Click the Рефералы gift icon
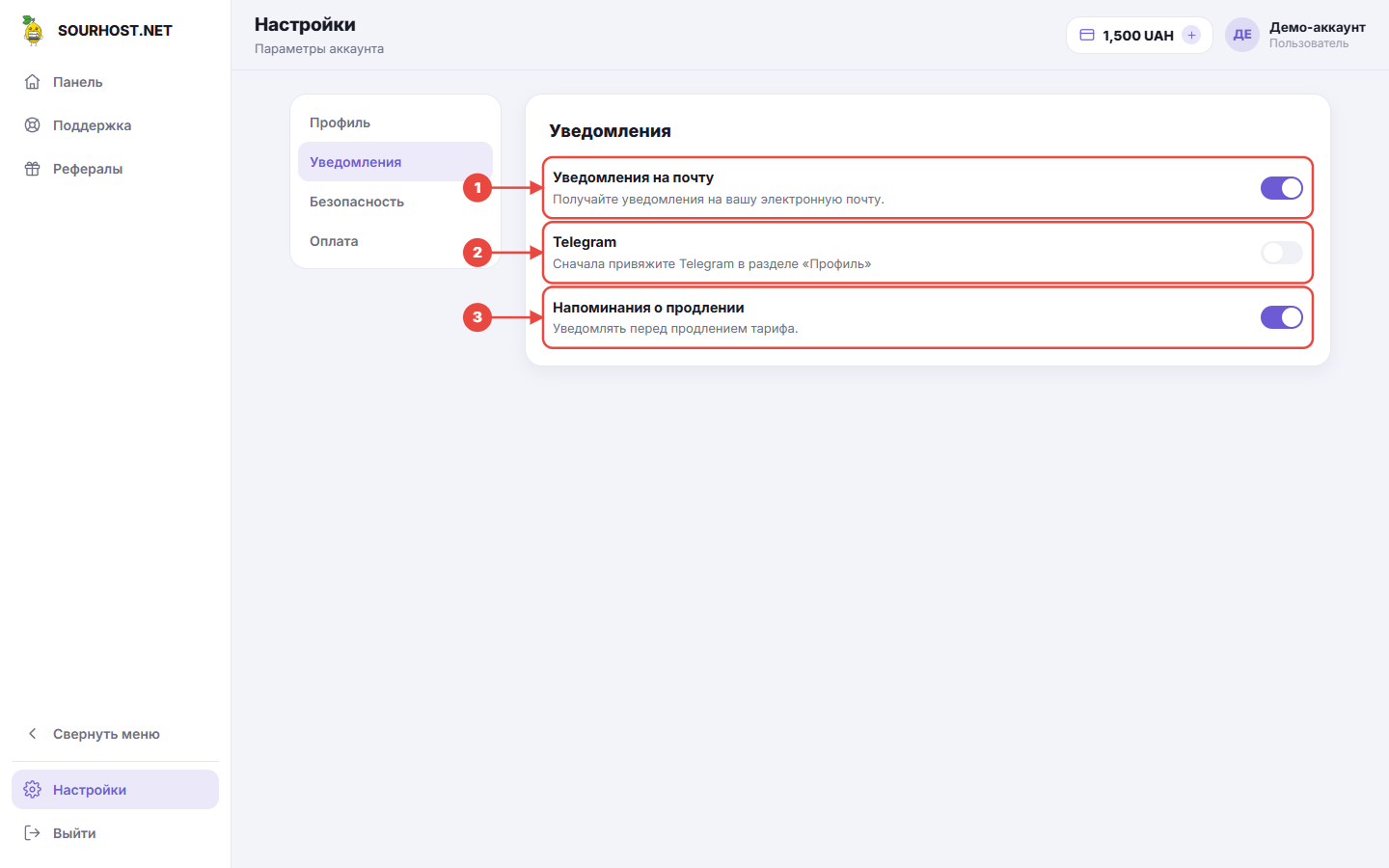Image resolution: width=1389 pixels, height=868 pixels. click(x=33, y=169)
